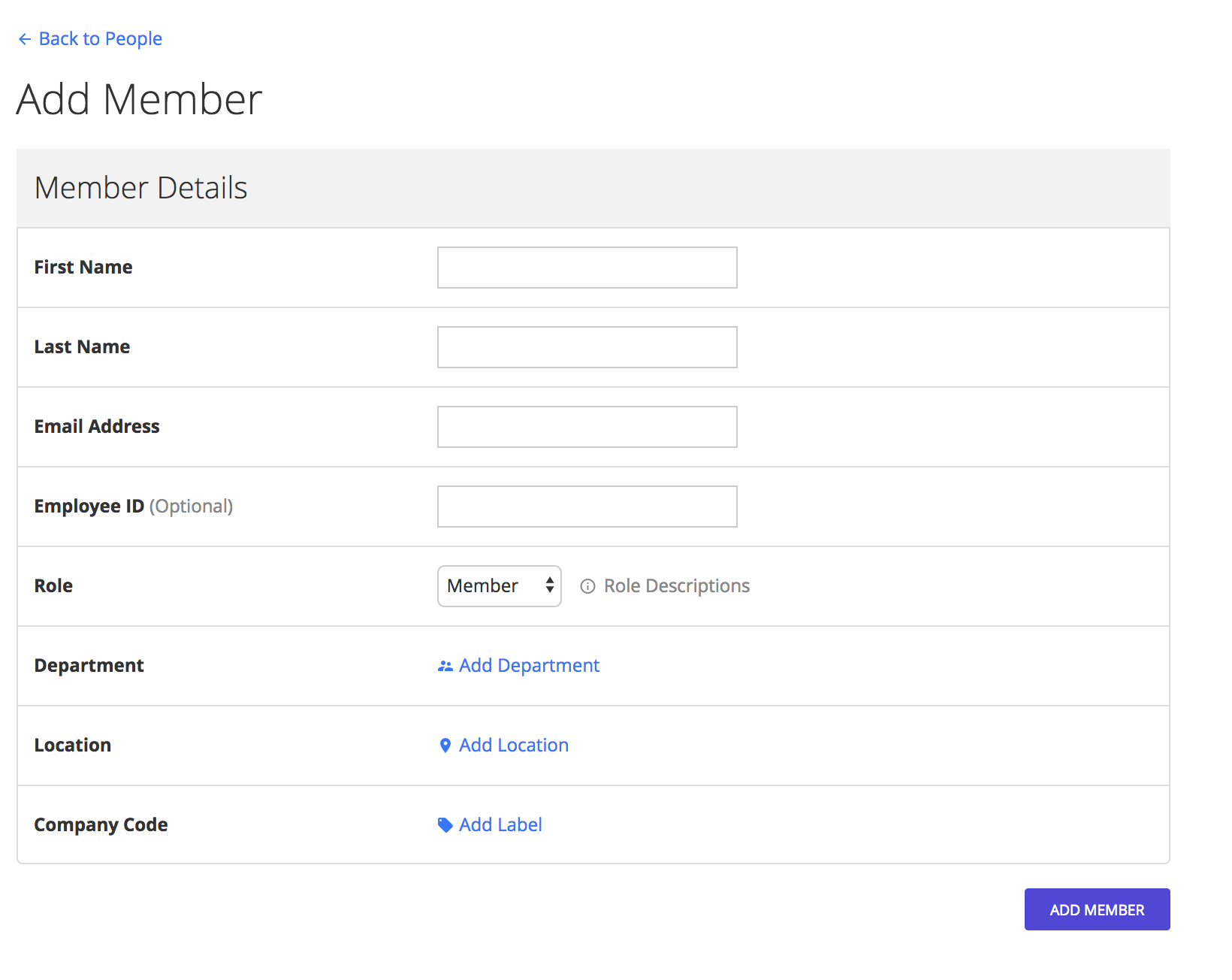Click the First Name input field
This screenshot has height=980, width=1232.
tap(587, 268)
